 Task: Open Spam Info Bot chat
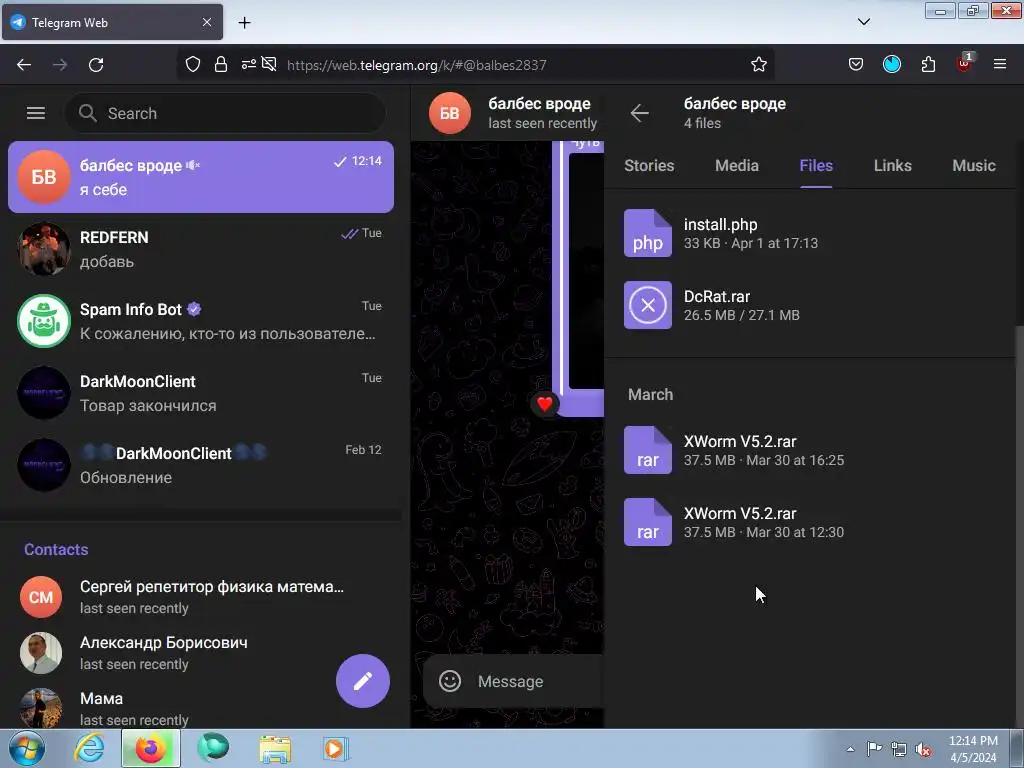pyautogui.click(x=200, y=321)
